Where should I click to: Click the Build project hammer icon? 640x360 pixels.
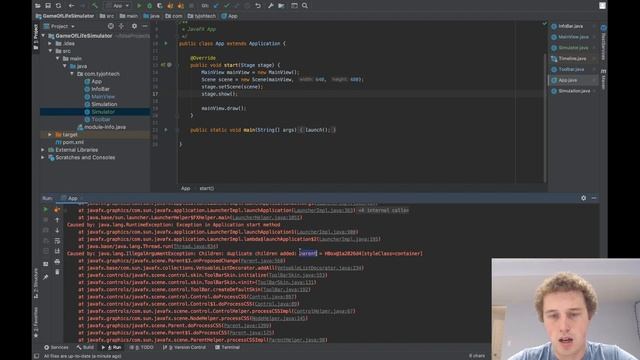(95, 6)
